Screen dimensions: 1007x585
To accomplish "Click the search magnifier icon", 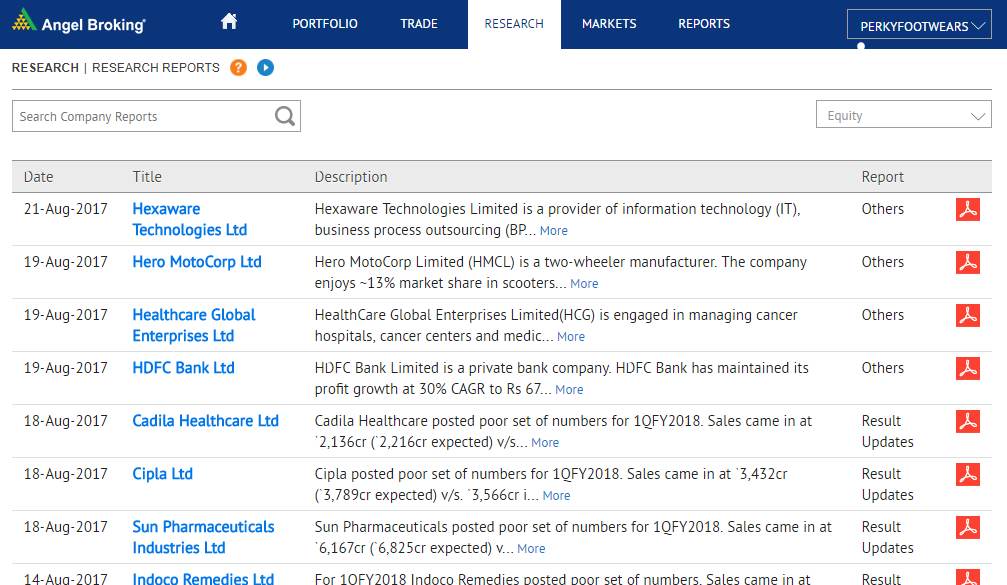I will [285, 116].
